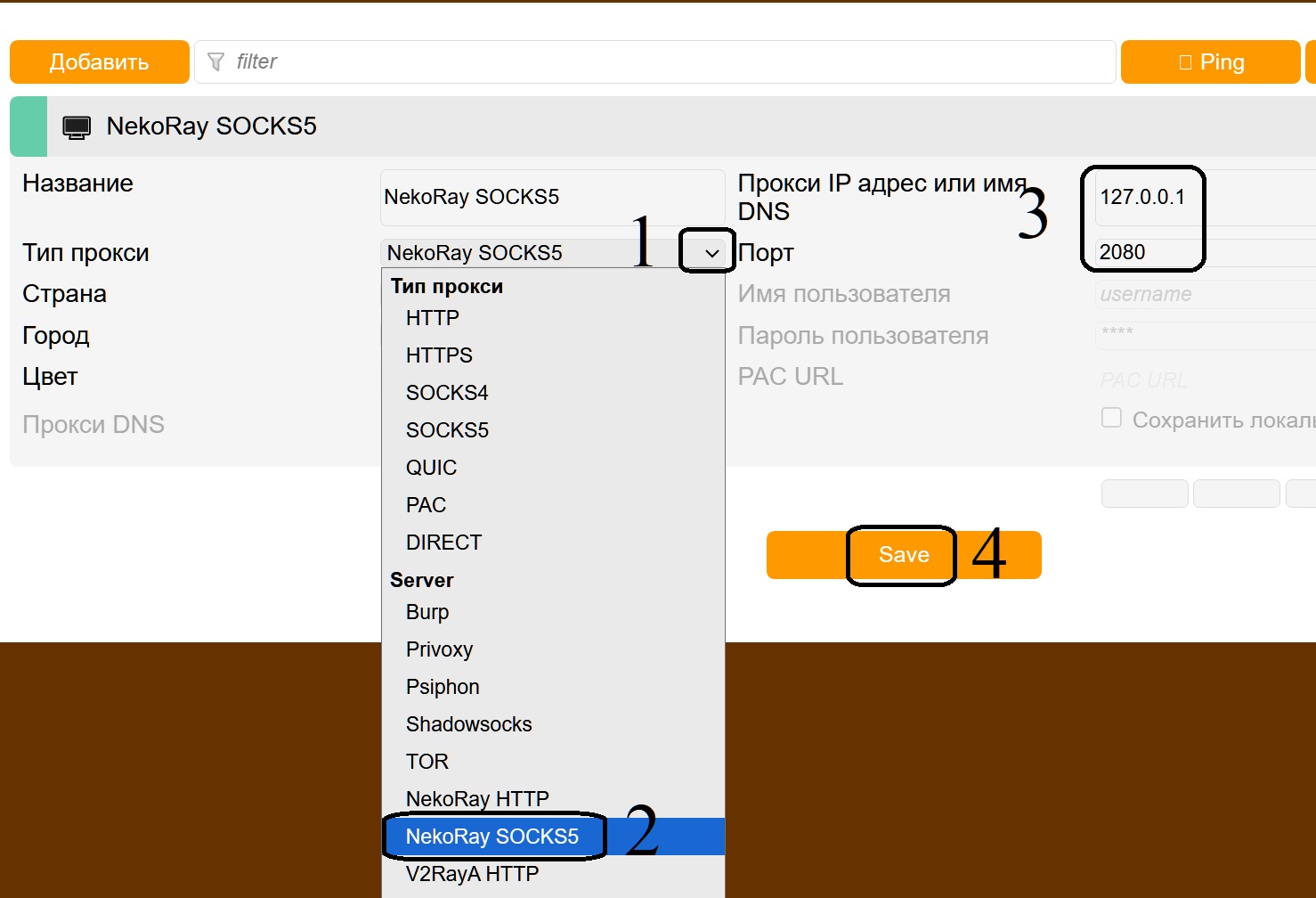Choose SOCKS5 in the dropdown list

point(447,430)
